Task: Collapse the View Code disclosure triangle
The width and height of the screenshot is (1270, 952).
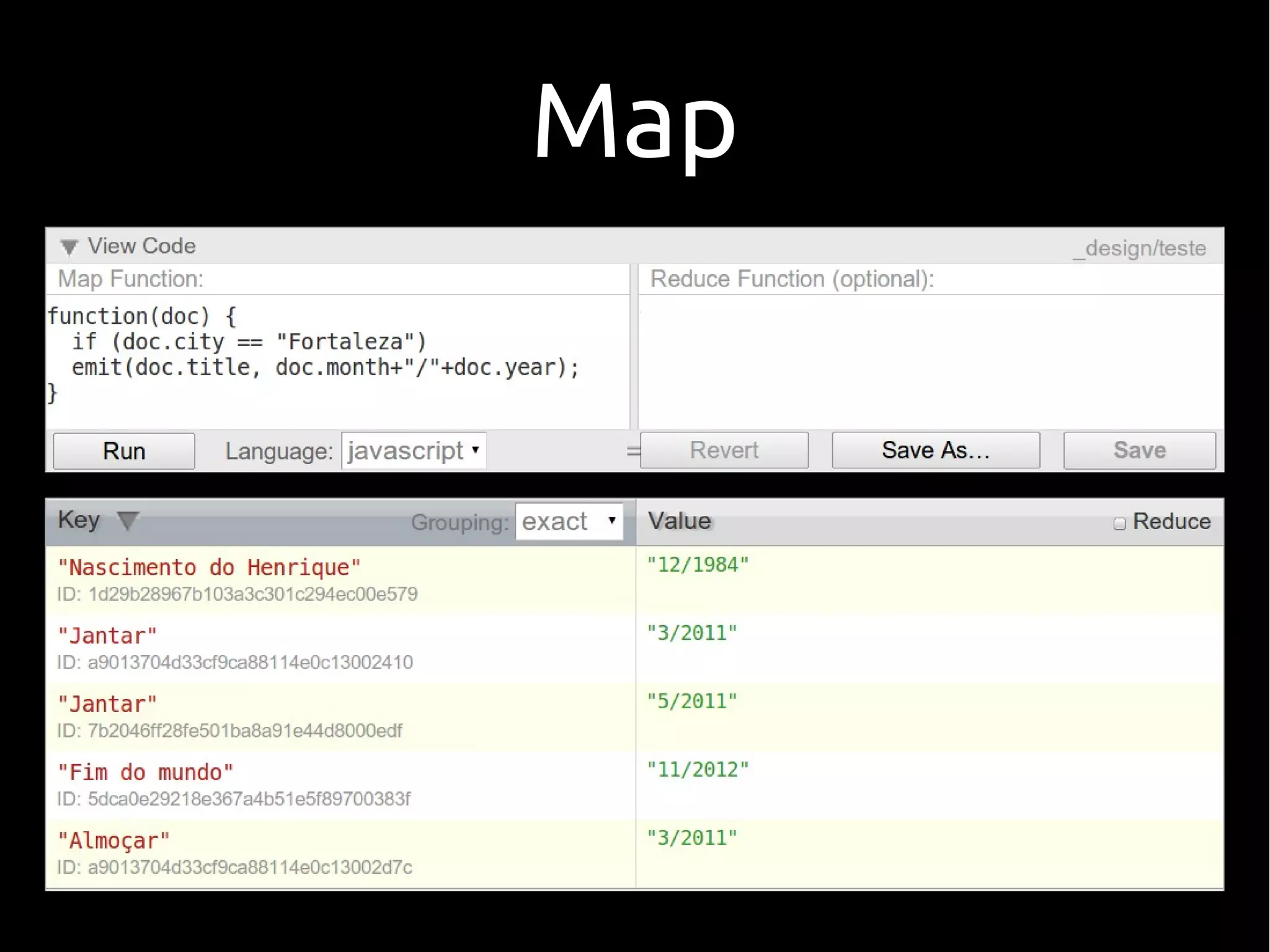Action: pyautogui.click(x=69, y=247)
